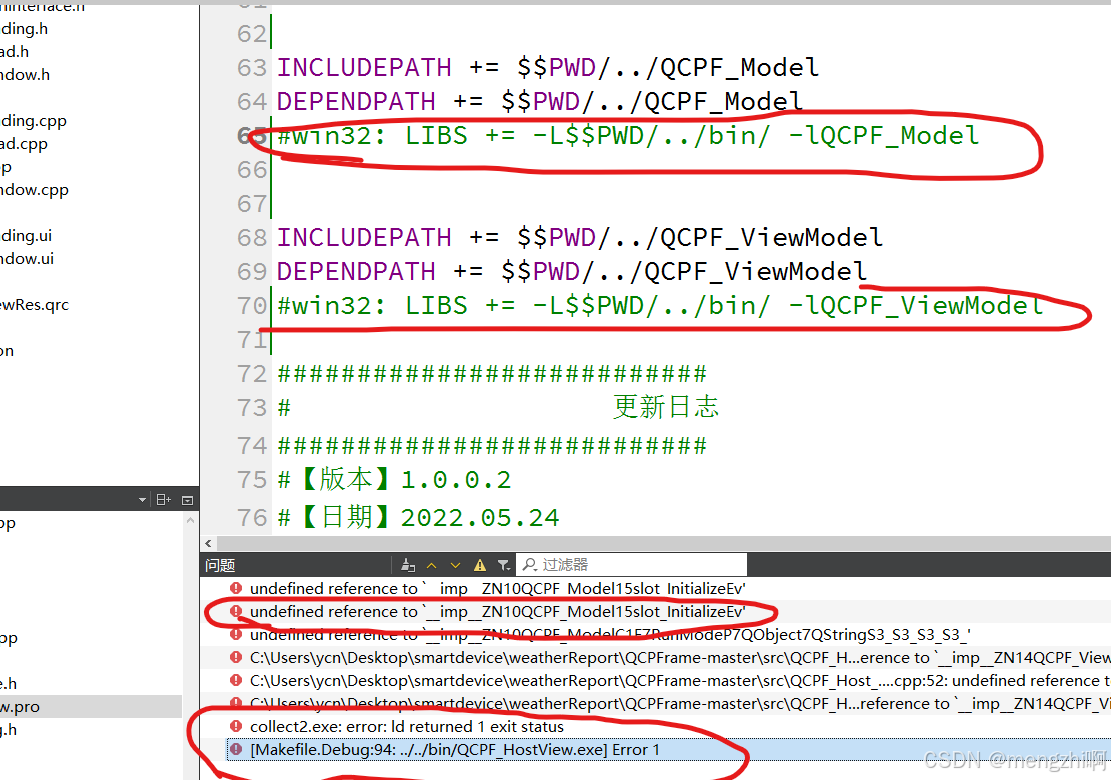Open ndow.cpp source file in tree
Screen dimensions: 1111x780
(34, 190)
